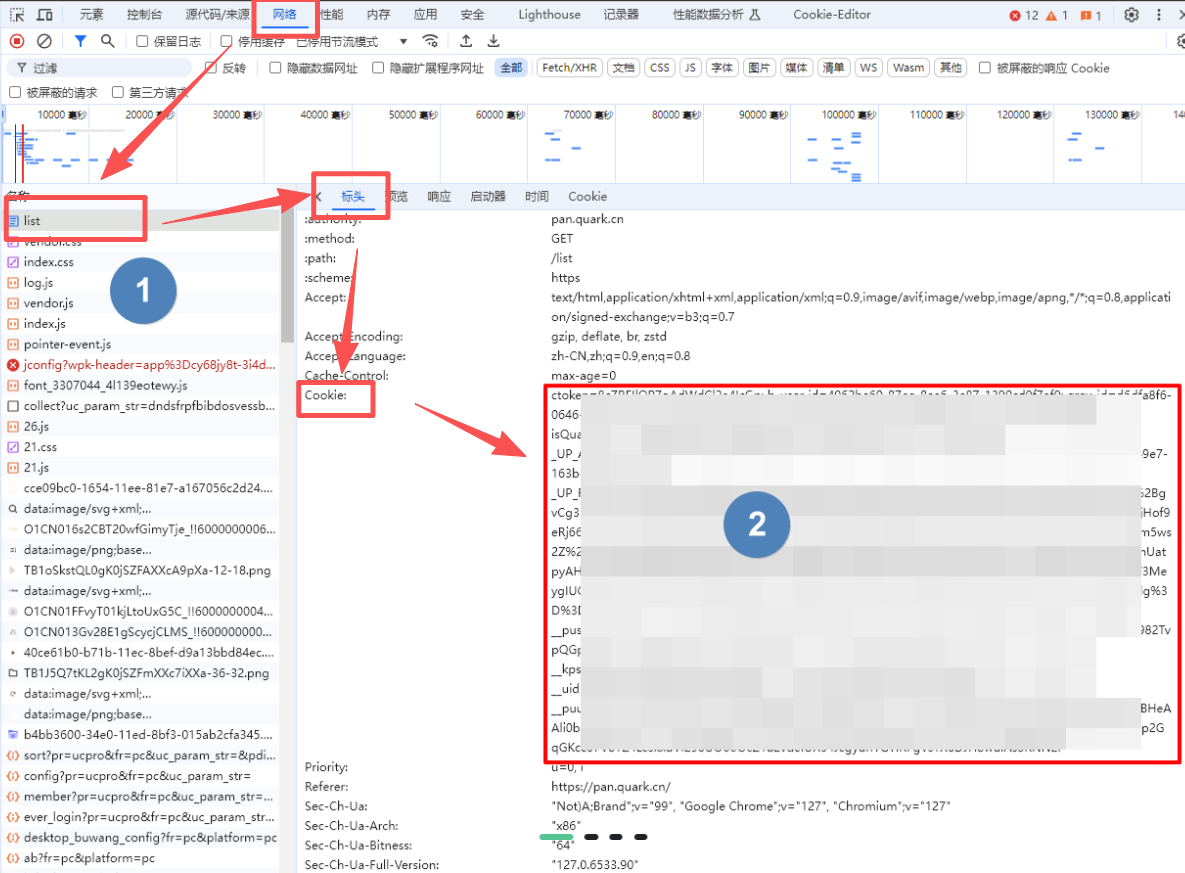Open network conditions wifi icon
This screenshot has height=873, width=1185.
click(x=431, y=41)
